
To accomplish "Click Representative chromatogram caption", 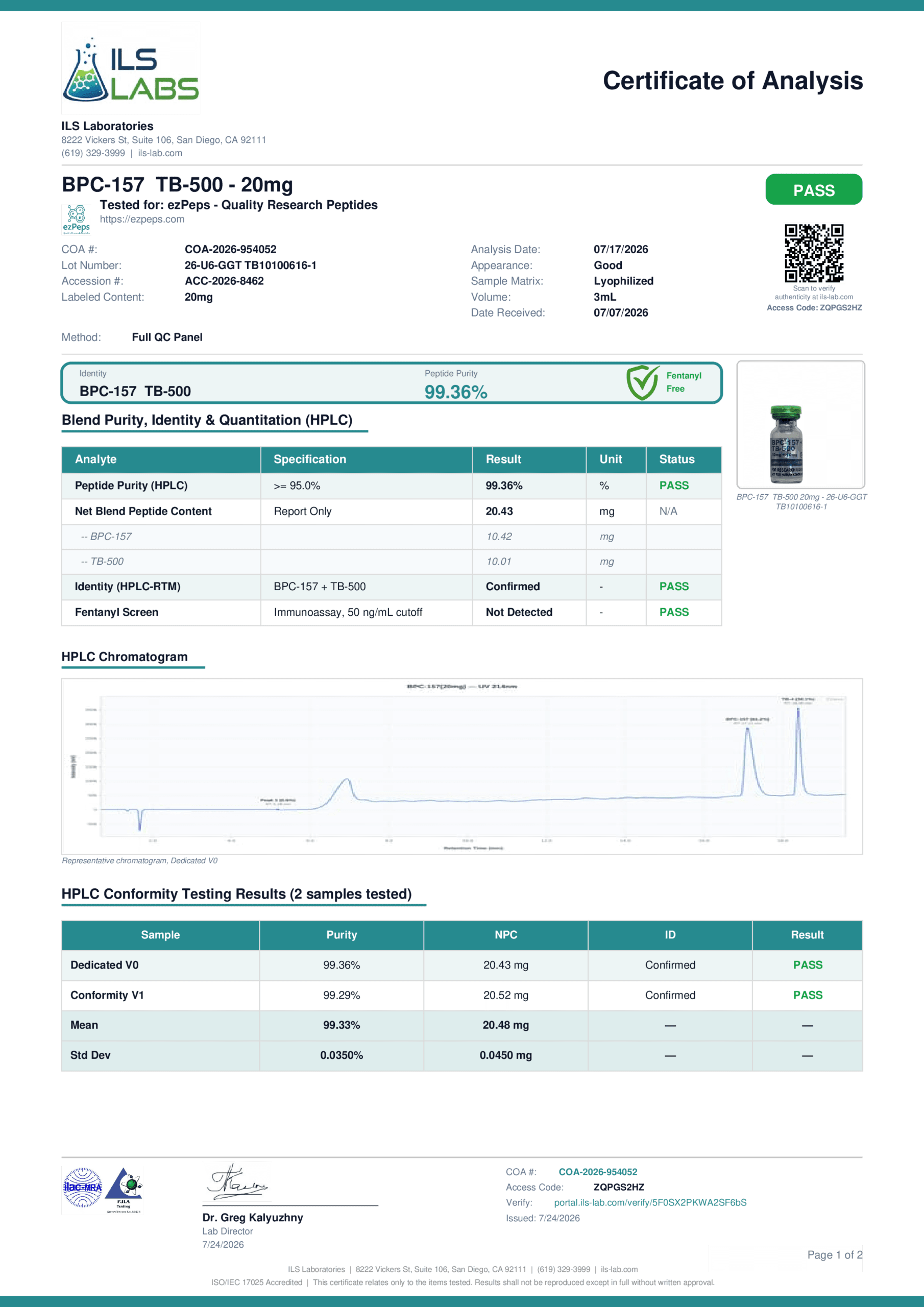I will click(139, 861).
